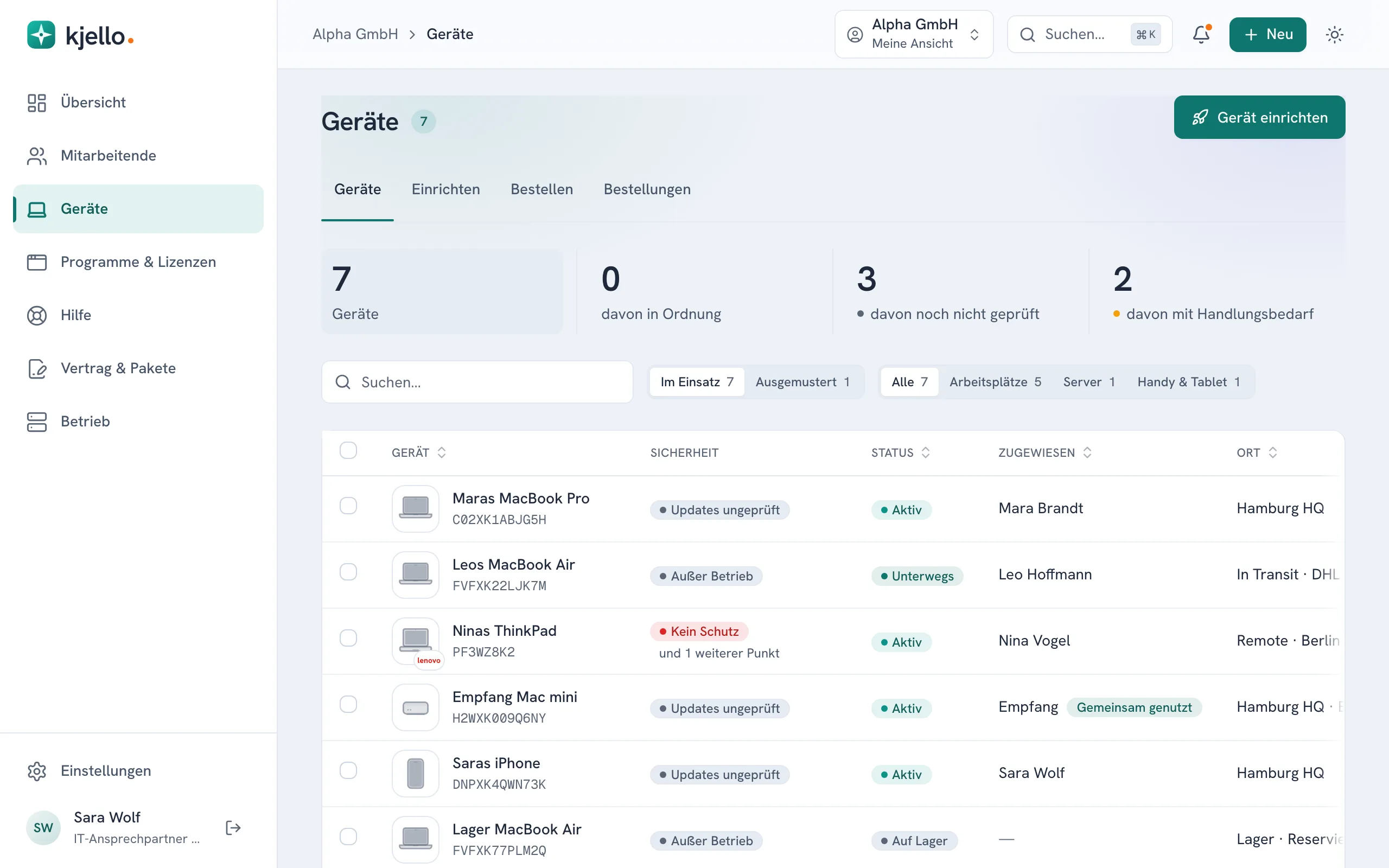
Task: Click the Saras iPhone device icon
Action: pos(416,773)
